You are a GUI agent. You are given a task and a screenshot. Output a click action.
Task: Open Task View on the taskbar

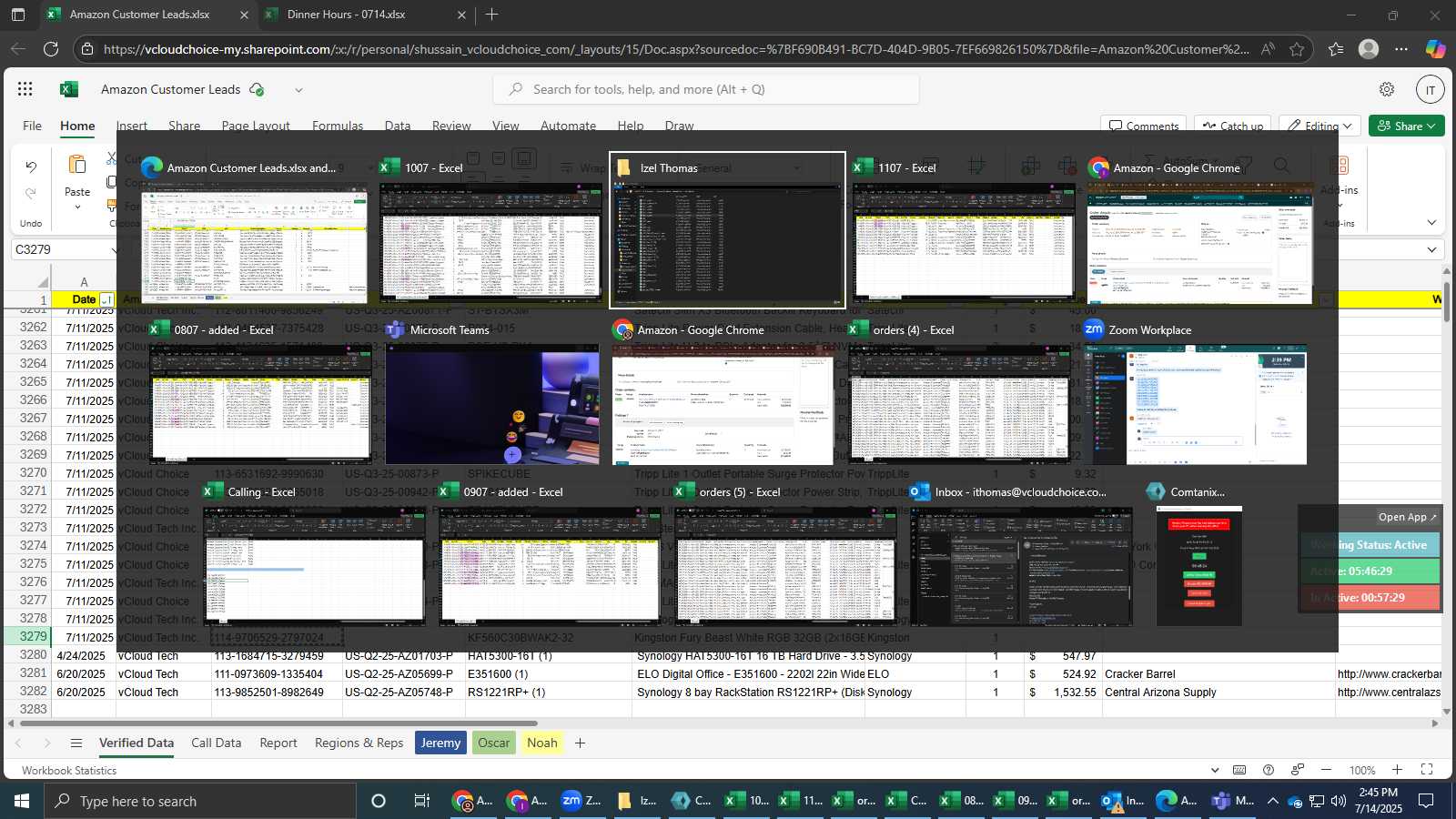point(421,801)
